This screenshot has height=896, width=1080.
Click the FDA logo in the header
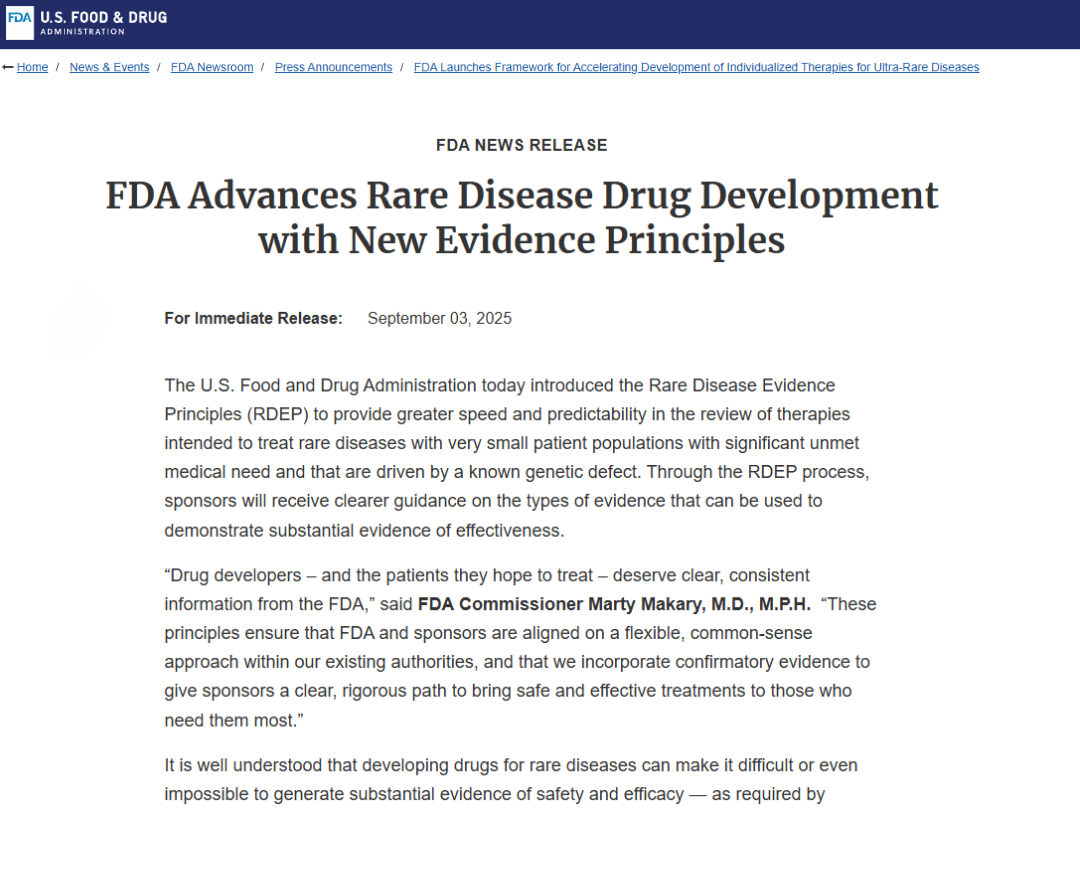point(19,22)
